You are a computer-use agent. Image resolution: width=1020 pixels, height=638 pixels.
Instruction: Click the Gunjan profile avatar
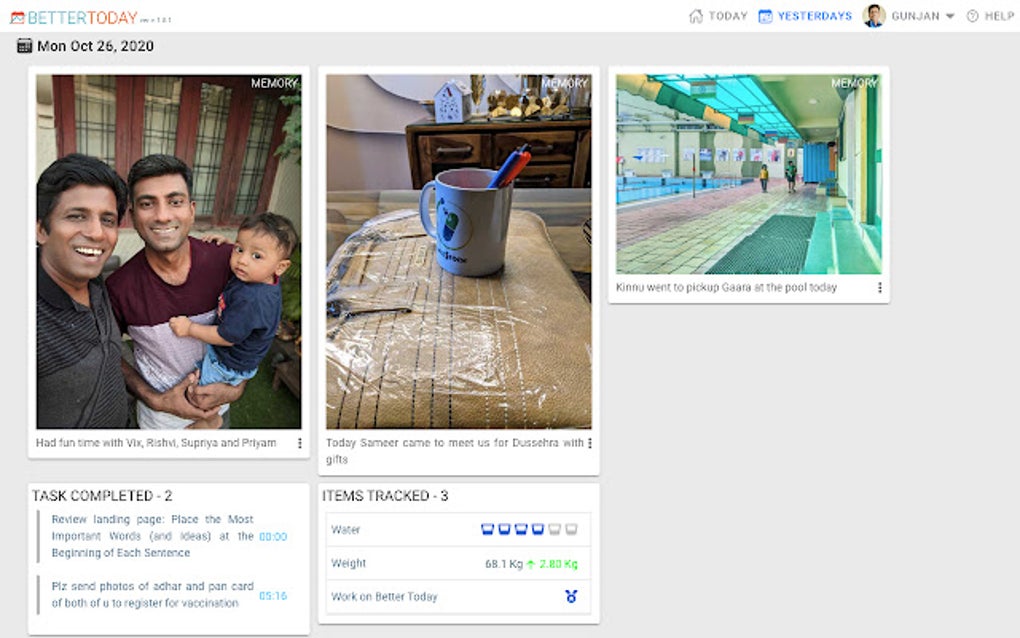pyautogui.click(x=874, y=16)
